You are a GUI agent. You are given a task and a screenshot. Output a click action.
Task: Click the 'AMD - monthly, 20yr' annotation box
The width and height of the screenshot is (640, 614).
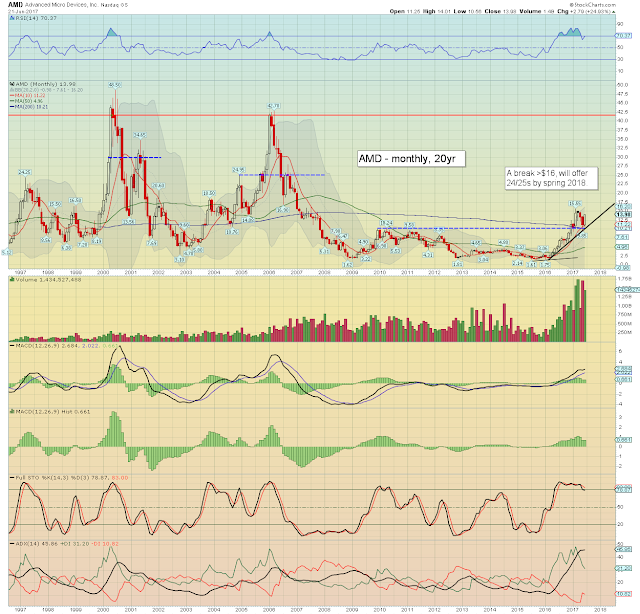411,158
